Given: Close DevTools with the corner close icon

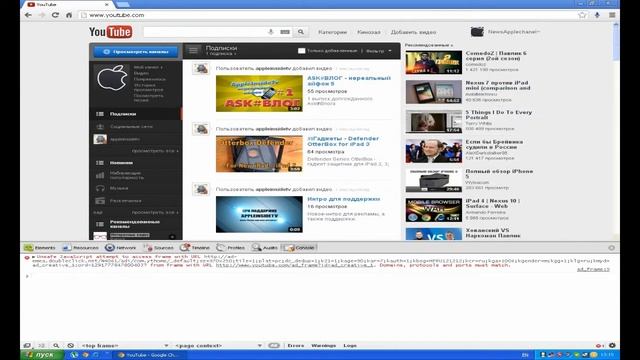Looking at the screenshot, I should pyautogui.click(x=611, y=248).
